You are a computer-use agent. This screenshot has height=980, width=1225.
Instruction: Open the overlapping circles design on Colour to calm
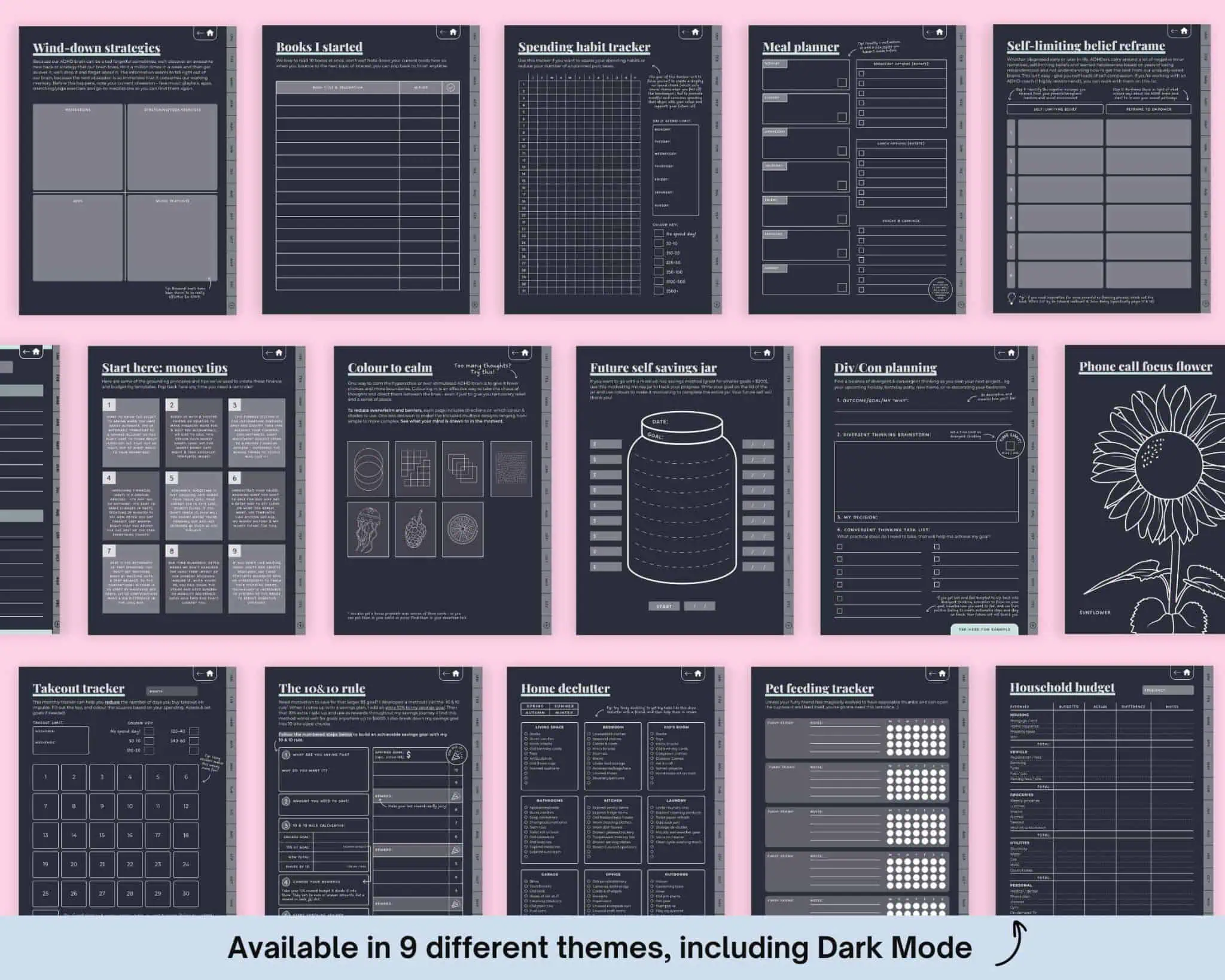click(x=368, y=469)
